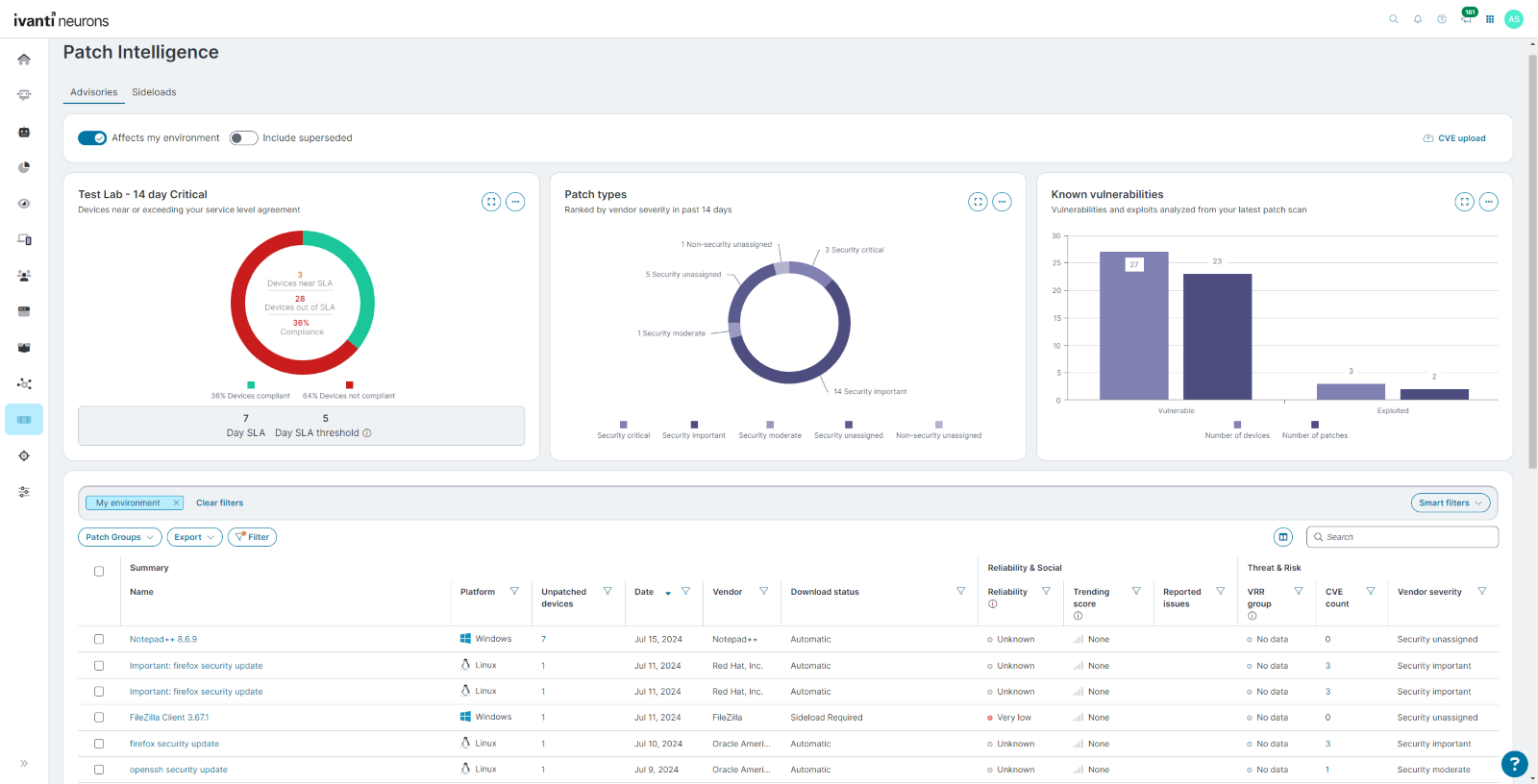Click Clear filters link
Viewport: 1538px width, 784px height.
[x=219, y=502]
